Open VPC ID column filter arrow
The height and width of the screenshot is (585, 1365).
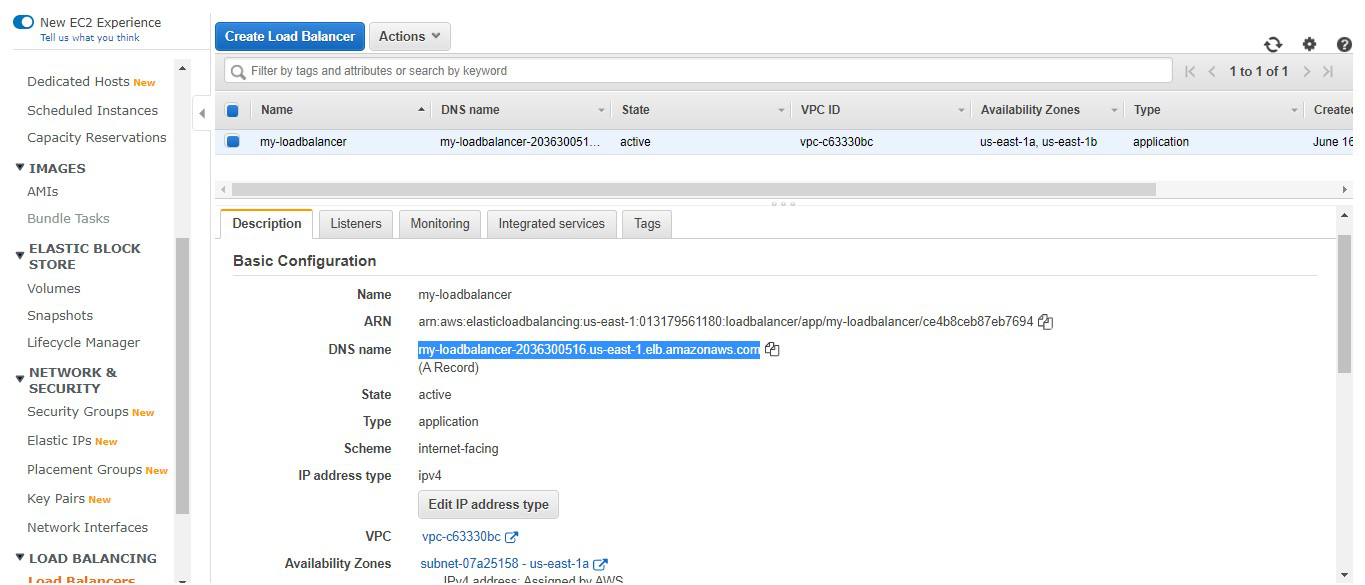962,110
